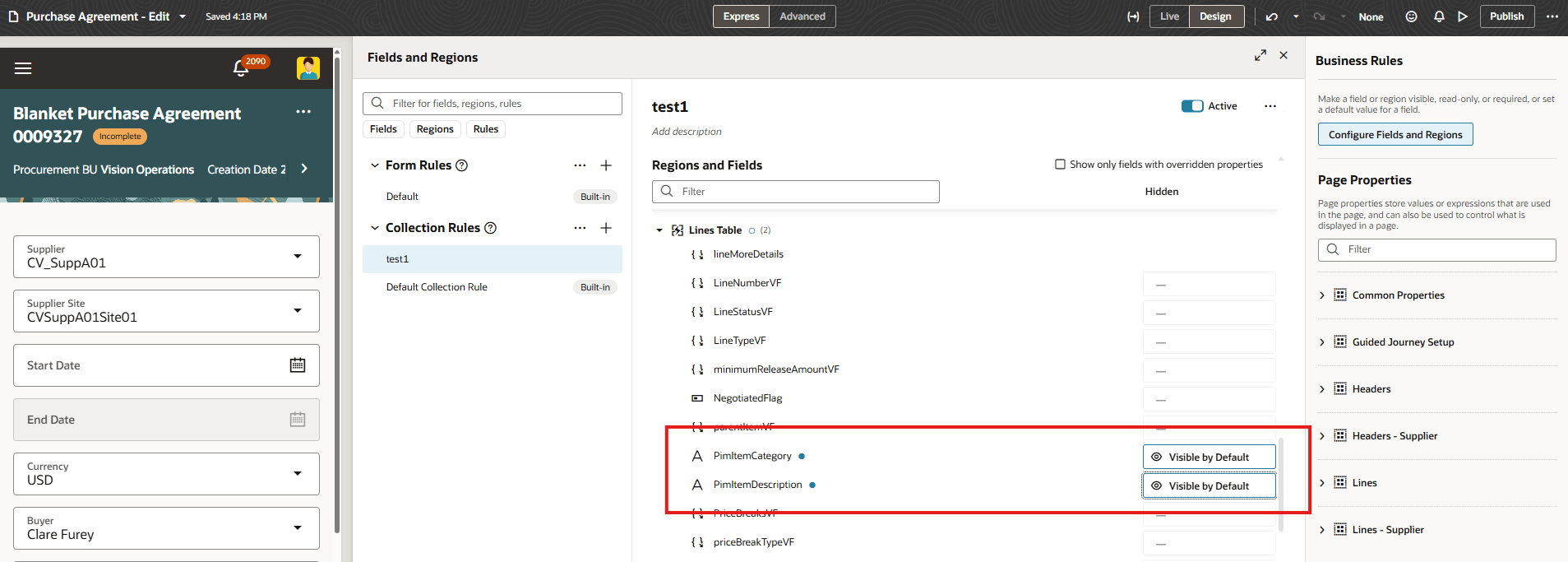Click the page input variables icon

tap(1133, 16)
